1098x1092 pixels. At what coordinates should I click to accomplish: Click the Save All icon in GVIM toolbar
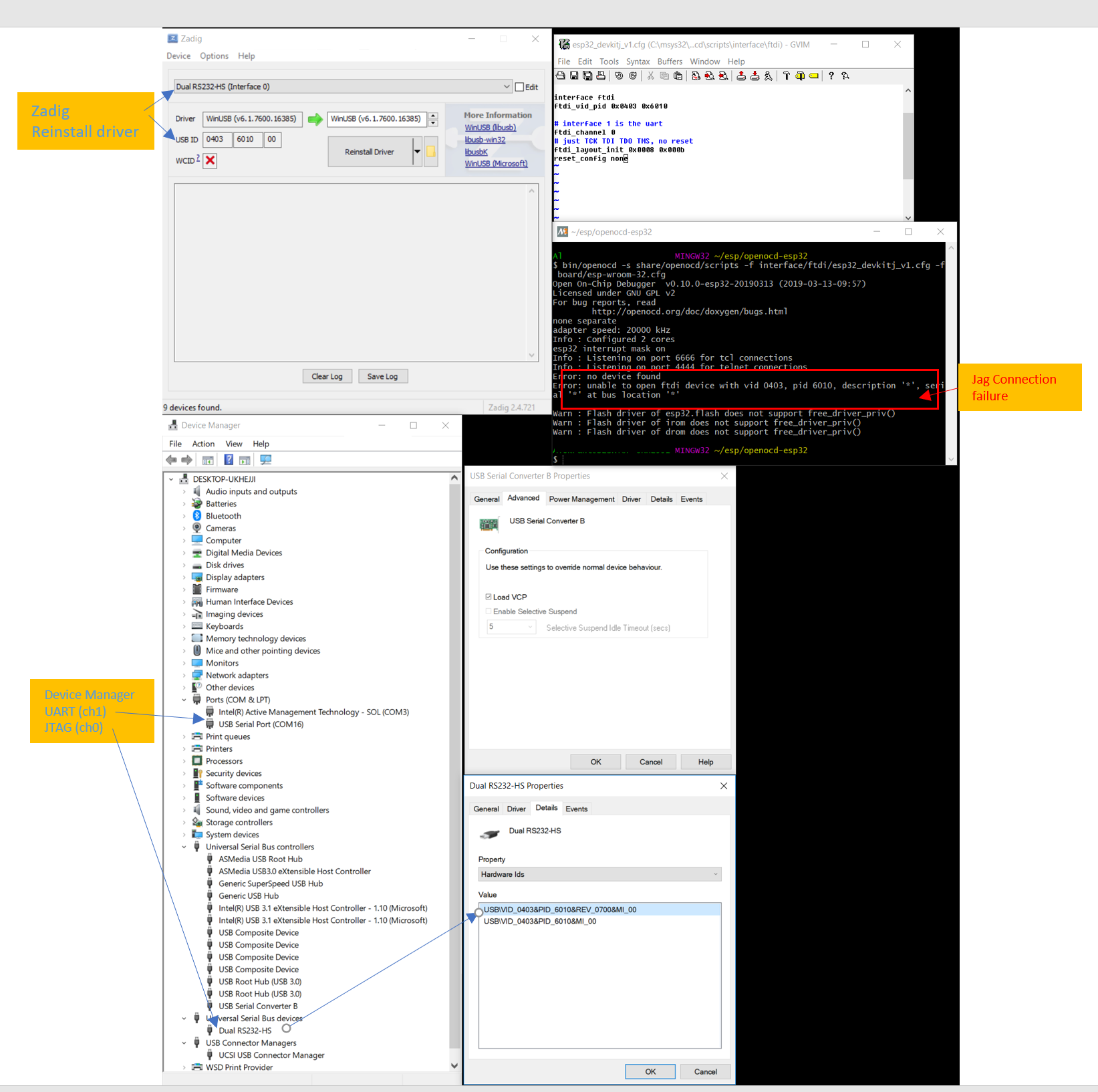[x=587, y=76]
